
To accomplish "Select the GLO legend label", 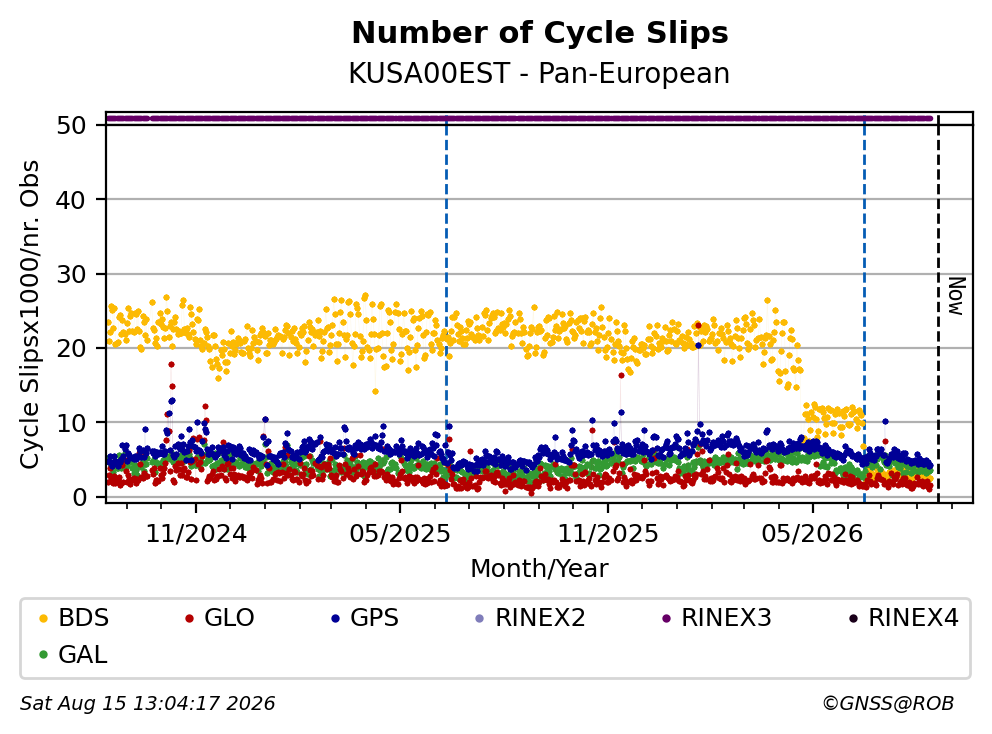I will coord(229,618).
